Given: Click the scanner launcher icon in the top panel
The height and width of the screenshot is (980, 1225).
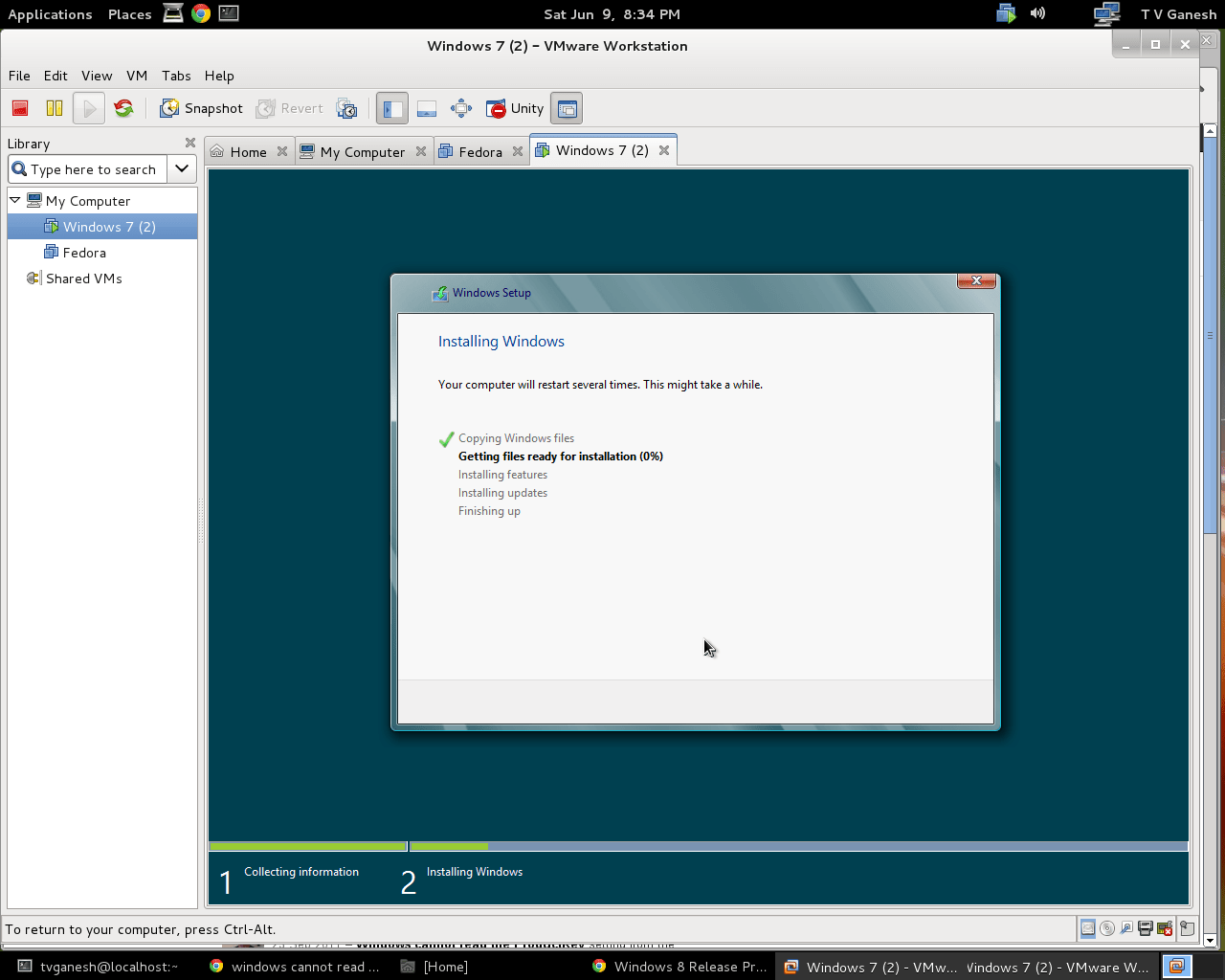Looking at the screenshot, I should point(173,13).
